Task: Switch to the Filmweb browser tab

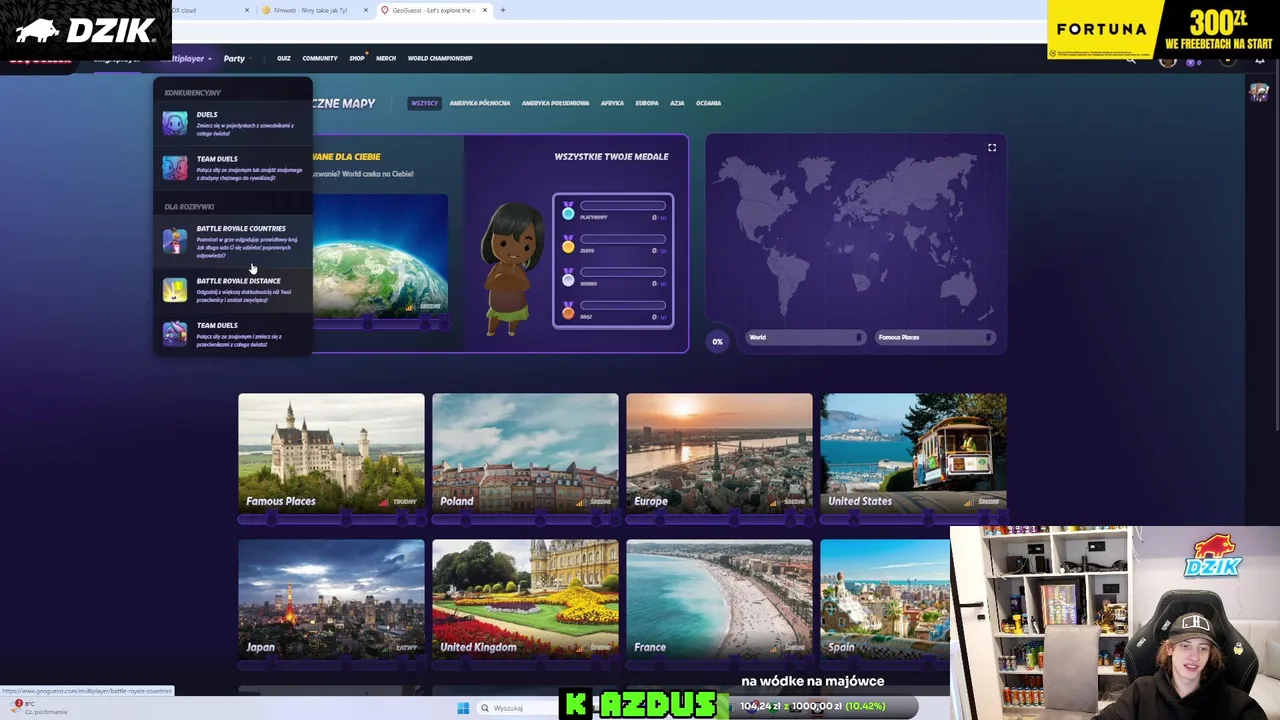Action: [314, 10]
